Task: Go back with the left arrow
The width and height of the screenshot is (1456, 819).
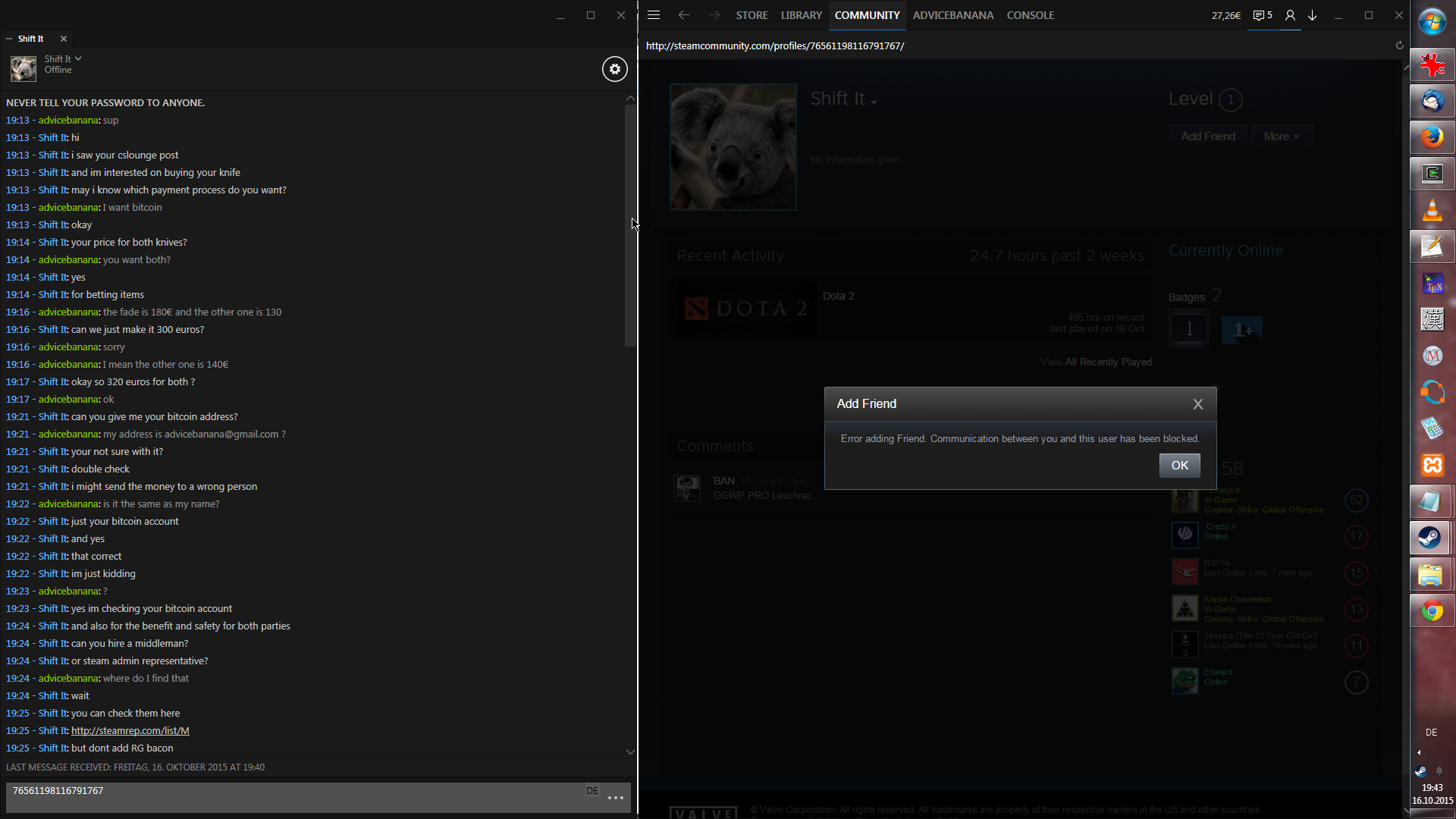Action: tap(683, 15)
